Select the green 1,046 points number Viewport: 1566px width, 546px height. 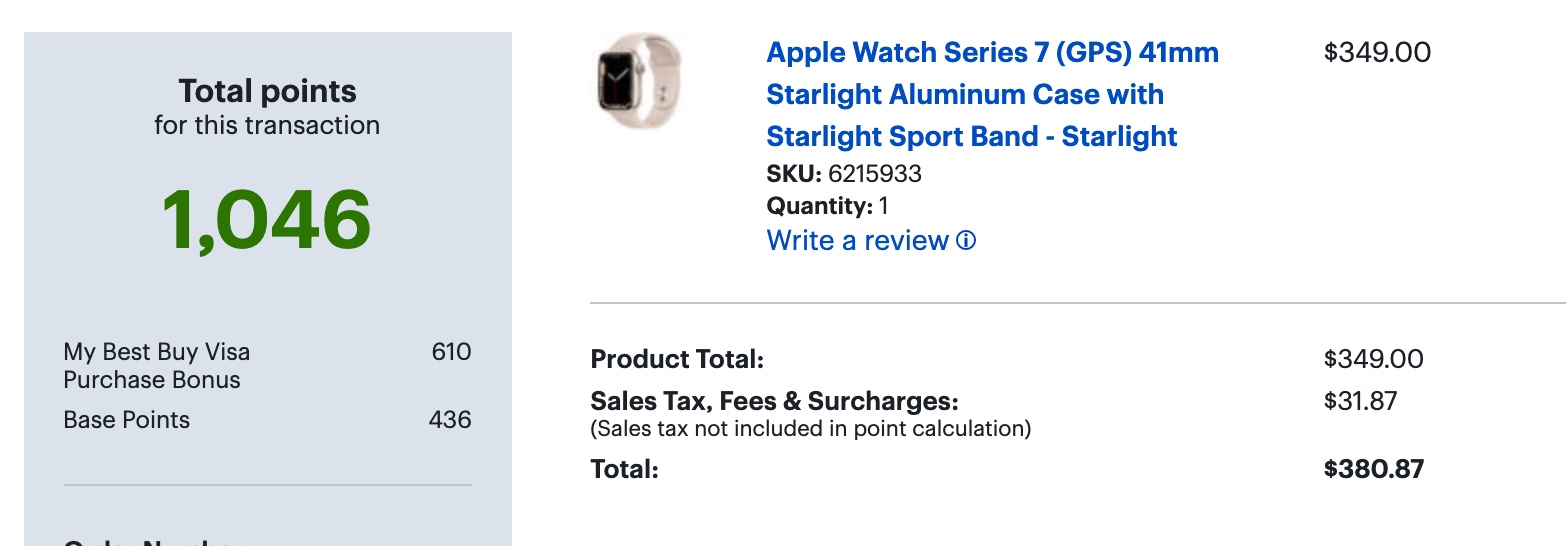[266, 220]
